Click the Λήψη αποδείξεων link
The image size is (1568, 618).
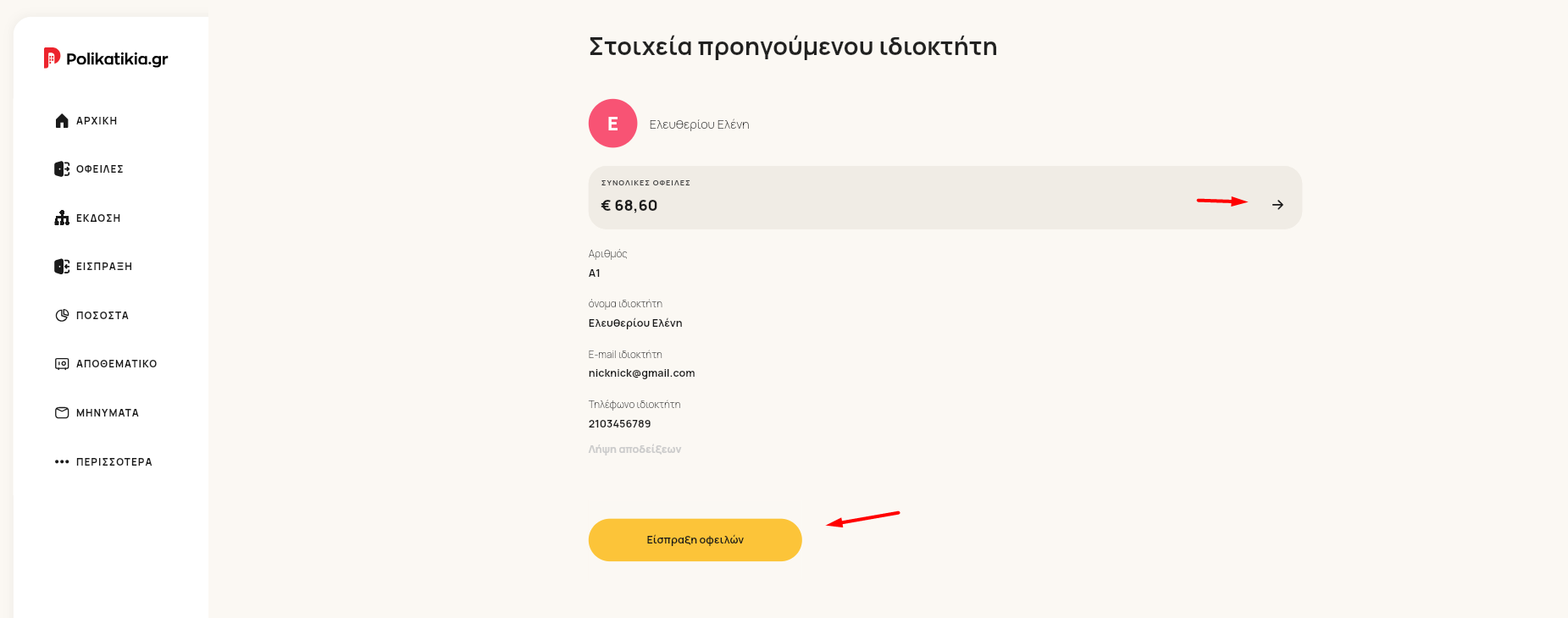coord(634,450)
